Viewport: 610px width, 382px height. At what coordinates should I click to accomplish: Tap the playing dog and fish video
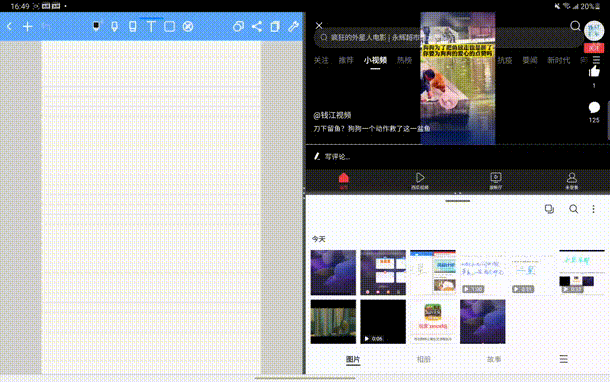pyautogui.click(x=458, y=78)
